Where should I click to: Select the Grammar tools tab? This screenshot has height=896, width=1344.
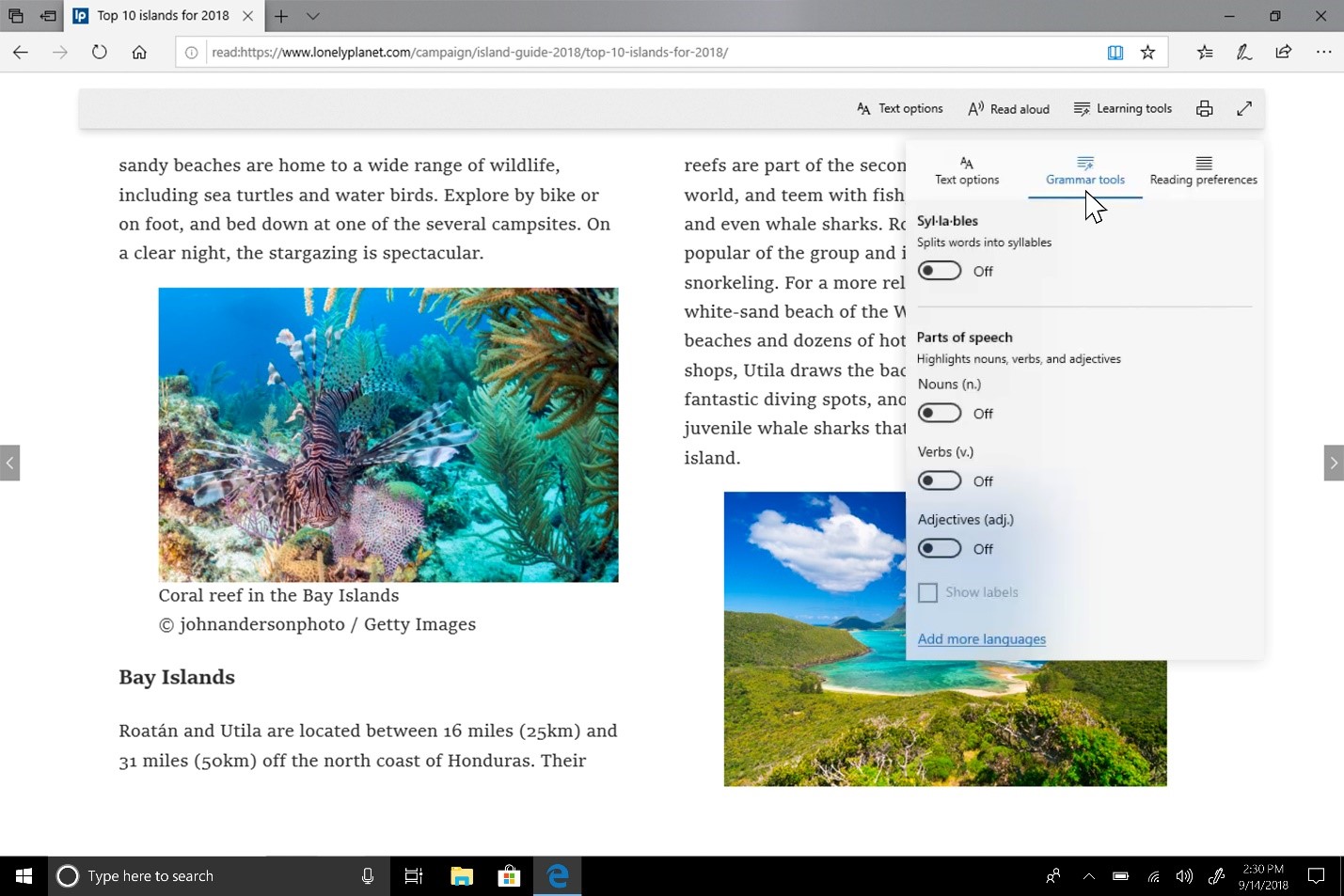point(1085,171)
